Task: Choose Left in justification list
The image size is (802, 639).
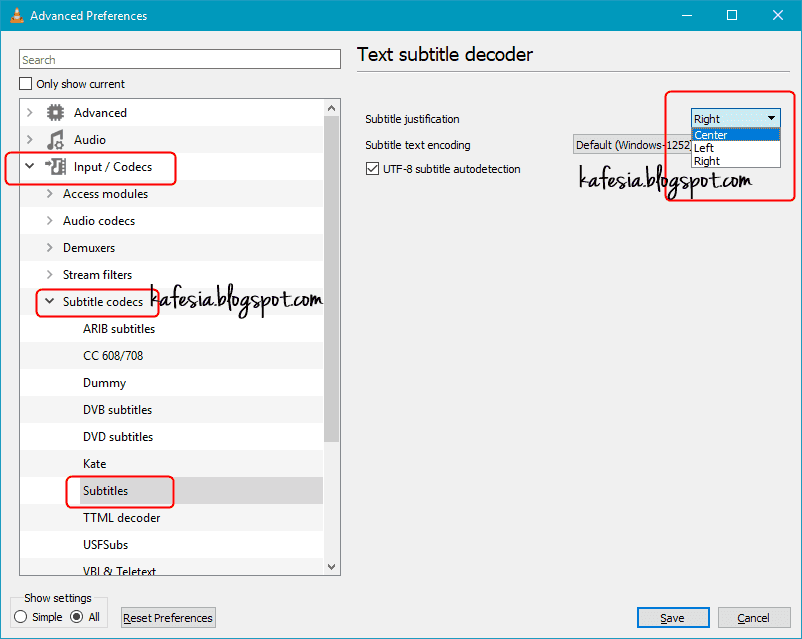Action: [736, 148]
